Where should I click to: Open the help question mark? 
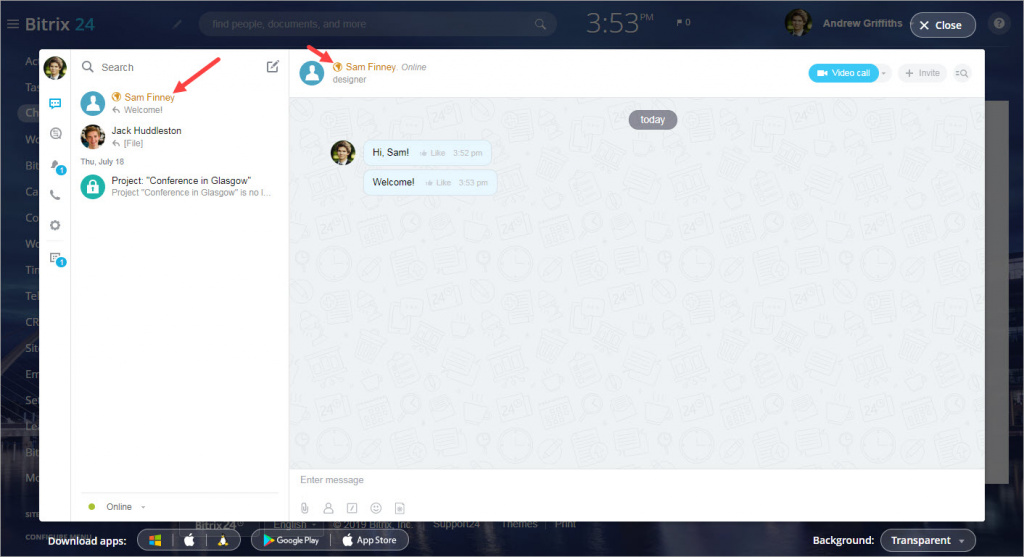[999, 24]
